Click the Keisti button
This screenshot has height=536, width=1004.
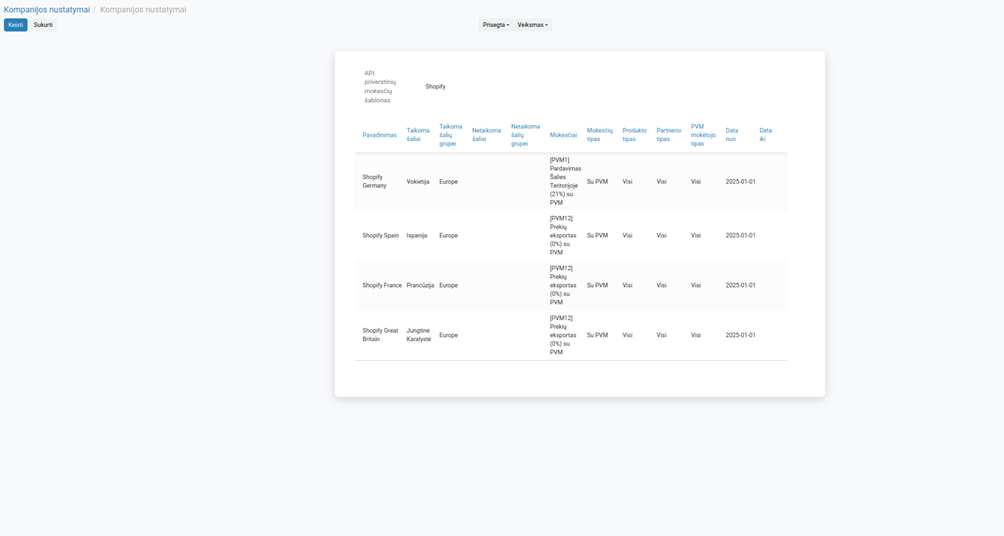pos(15,25)
